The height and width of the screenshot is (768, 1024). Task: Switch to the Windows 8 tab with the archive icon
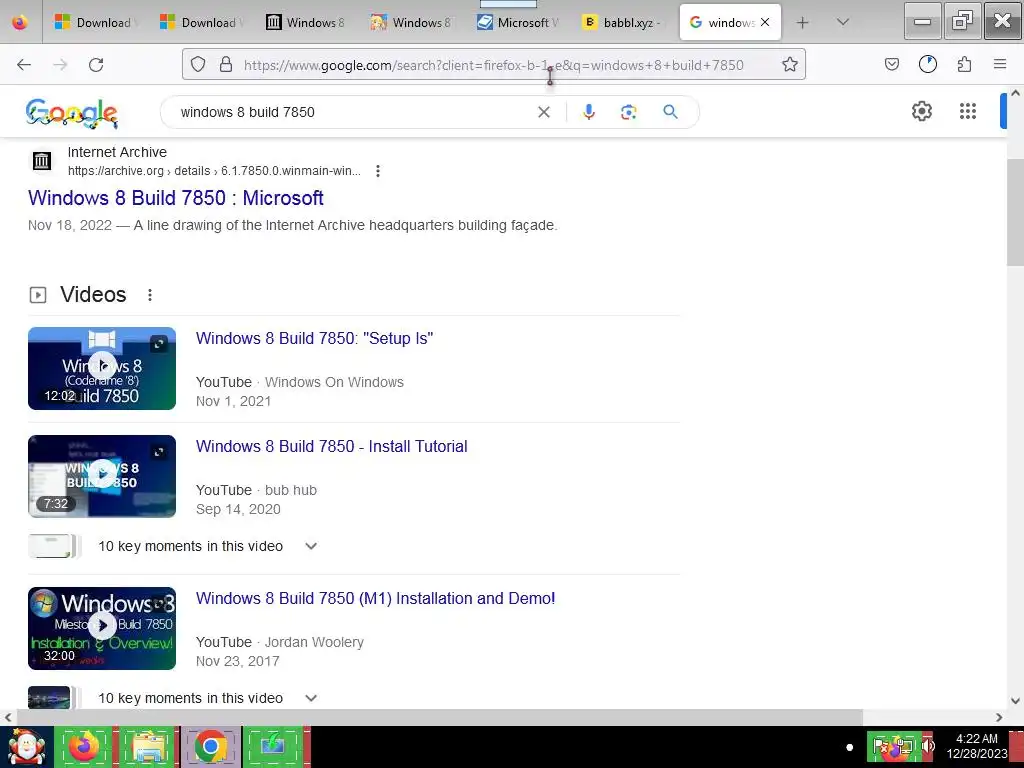pos(306,23)
